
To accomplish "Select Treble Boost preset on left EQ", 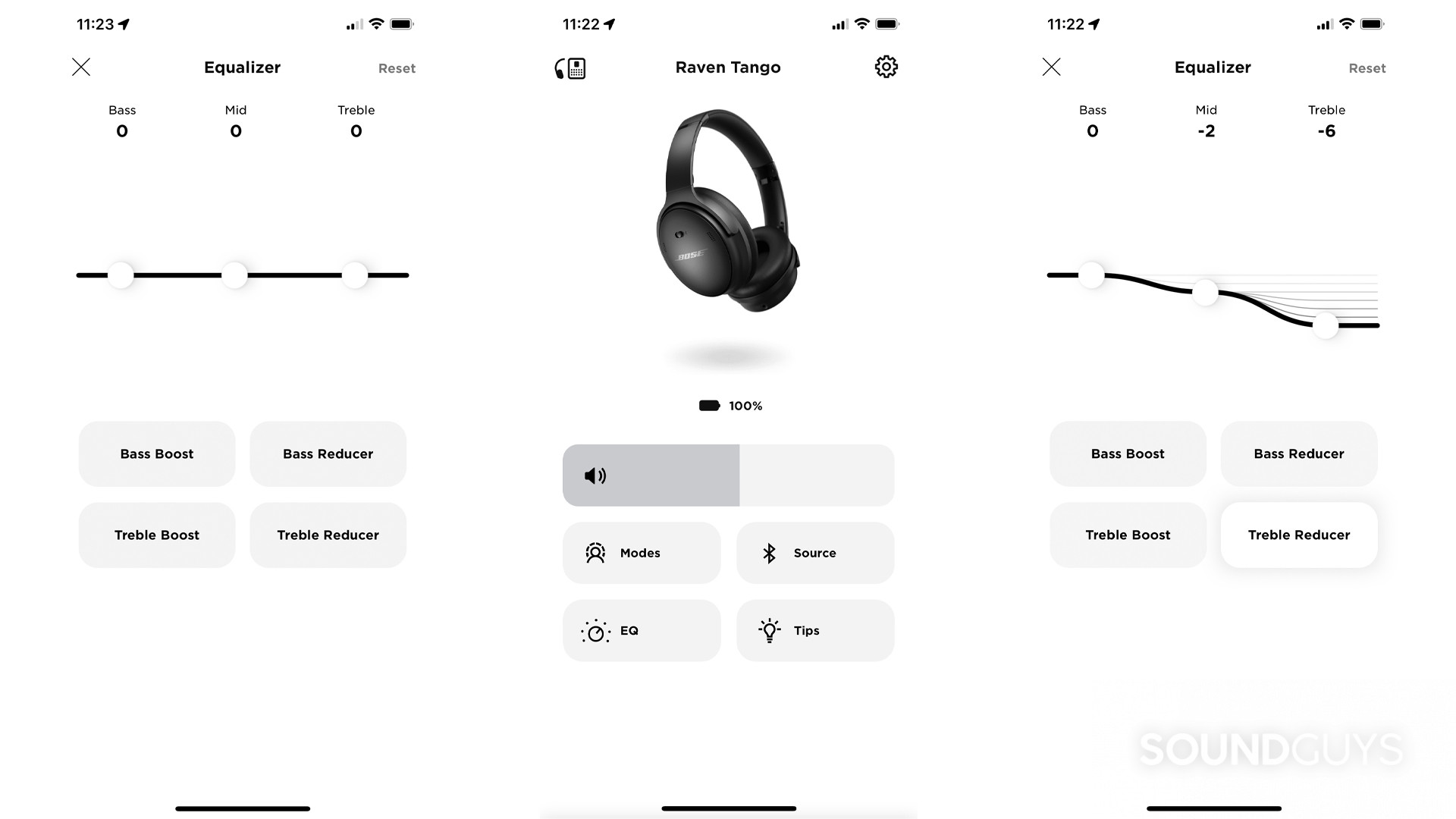I will (x=156, y=534).
